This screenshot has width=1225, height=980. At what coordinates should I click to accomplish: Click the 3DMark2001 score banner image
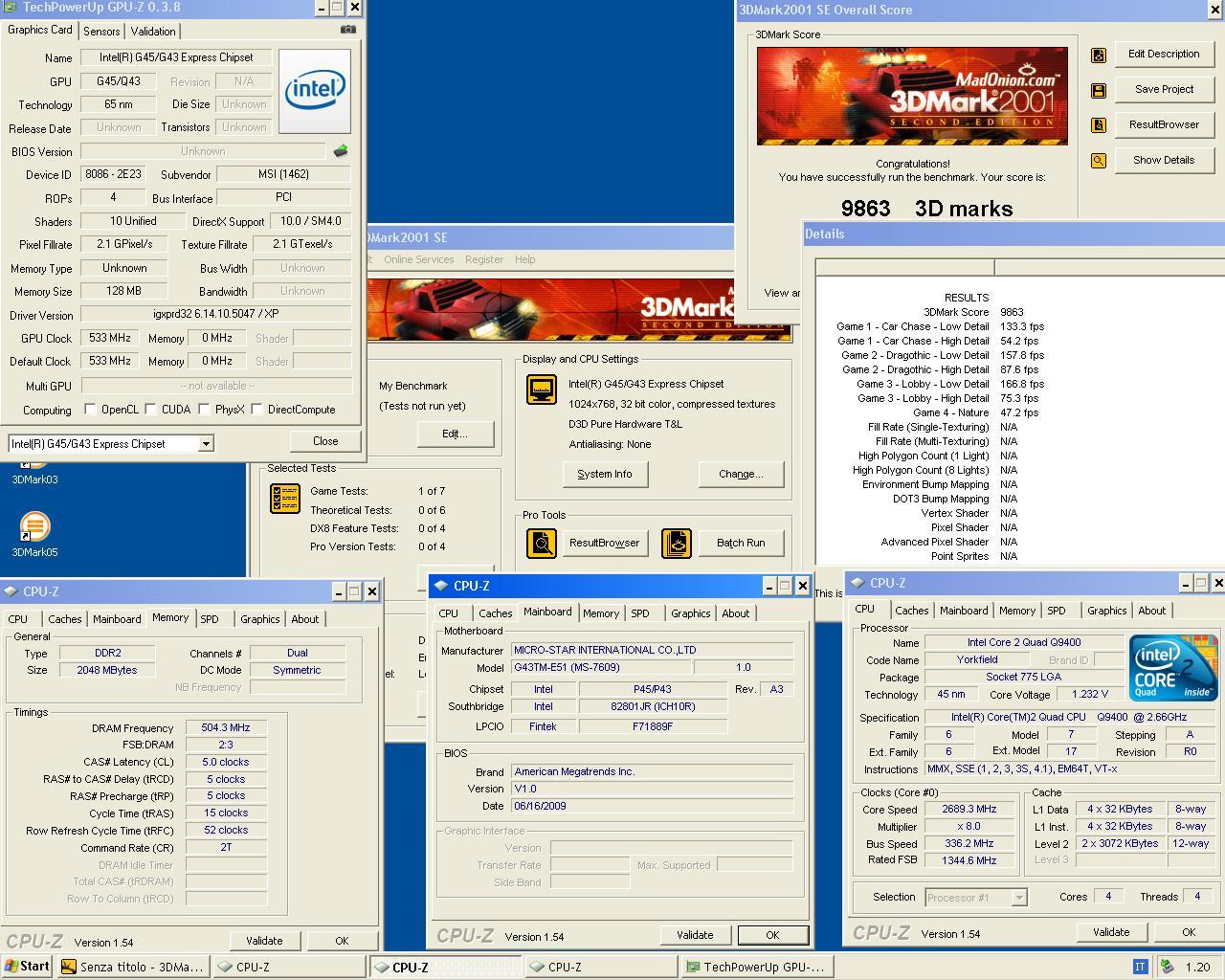click(x=912, y=97)
